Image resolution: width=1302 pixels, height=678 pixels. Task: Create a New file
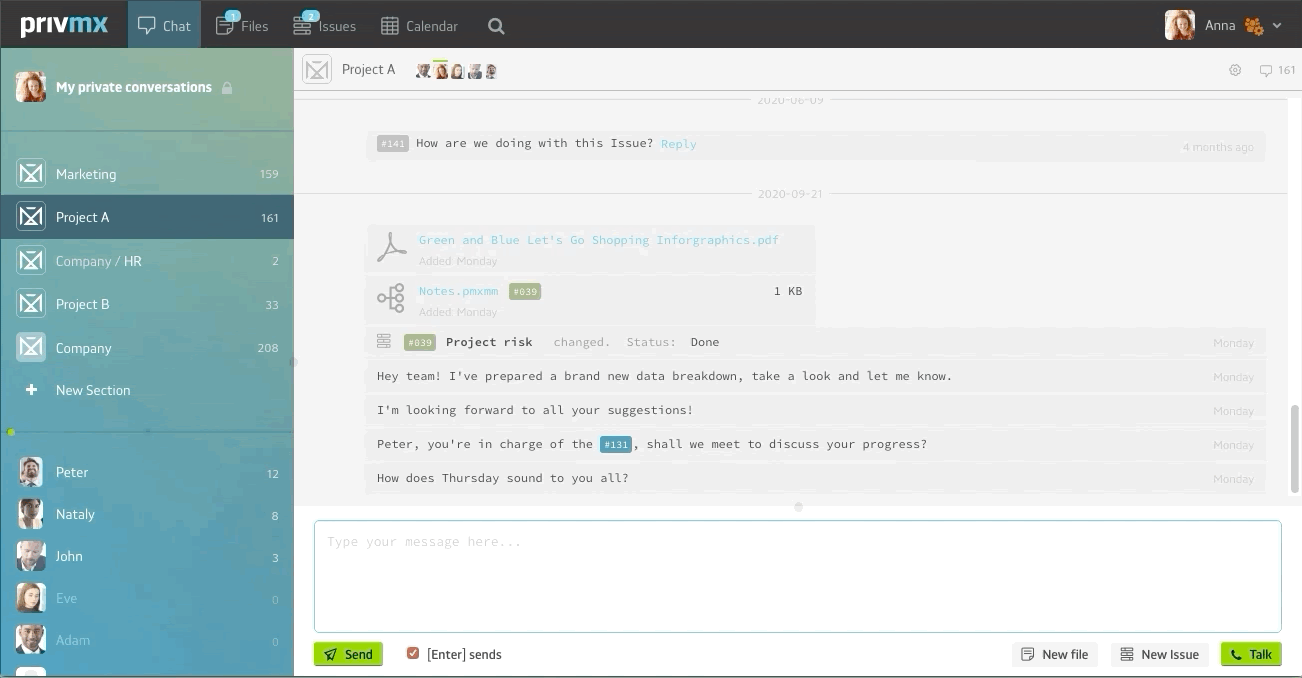1054,654
